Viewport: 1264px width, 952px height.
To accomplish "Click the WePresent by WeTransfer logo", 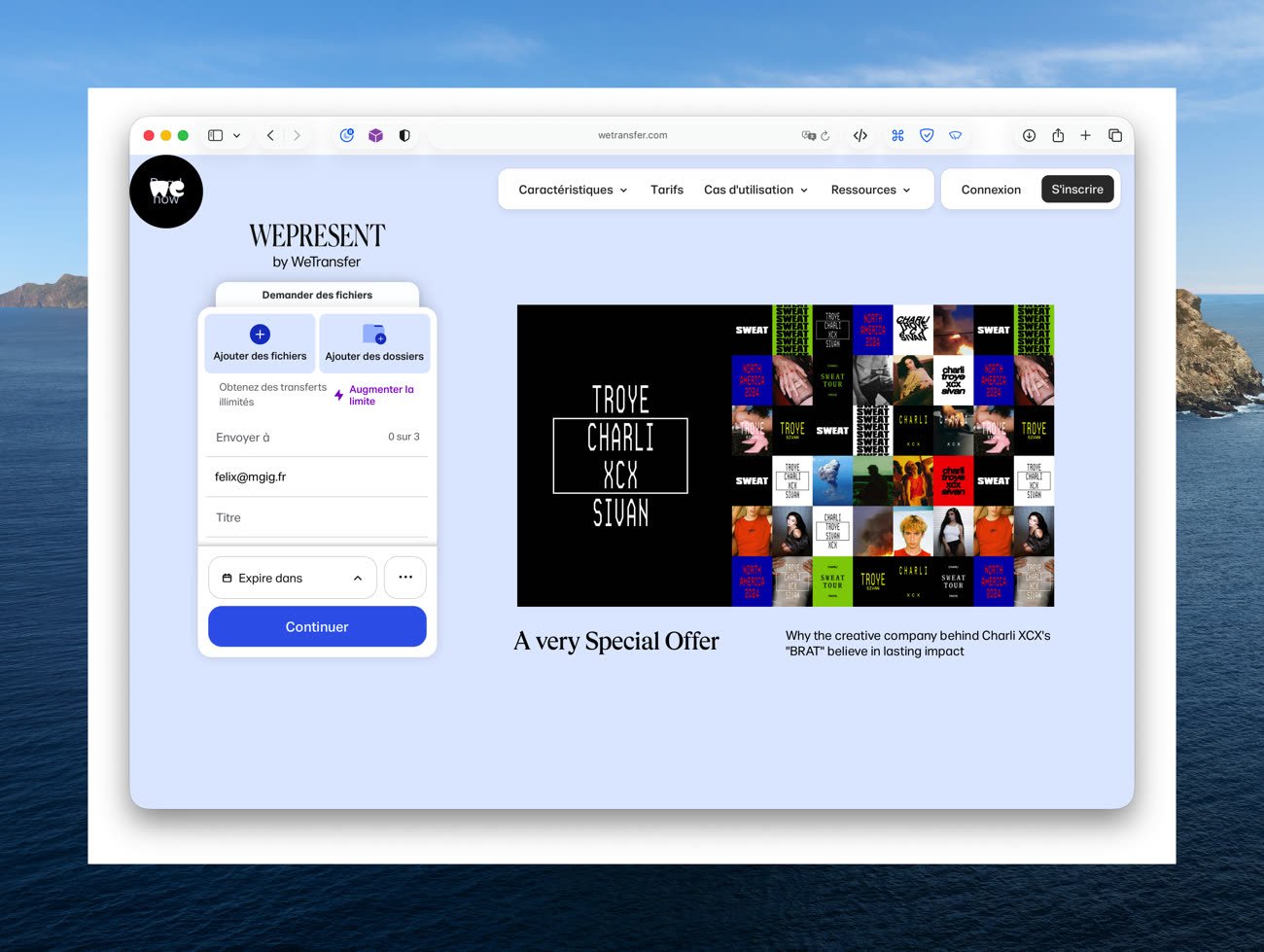I will coord(317,246).
